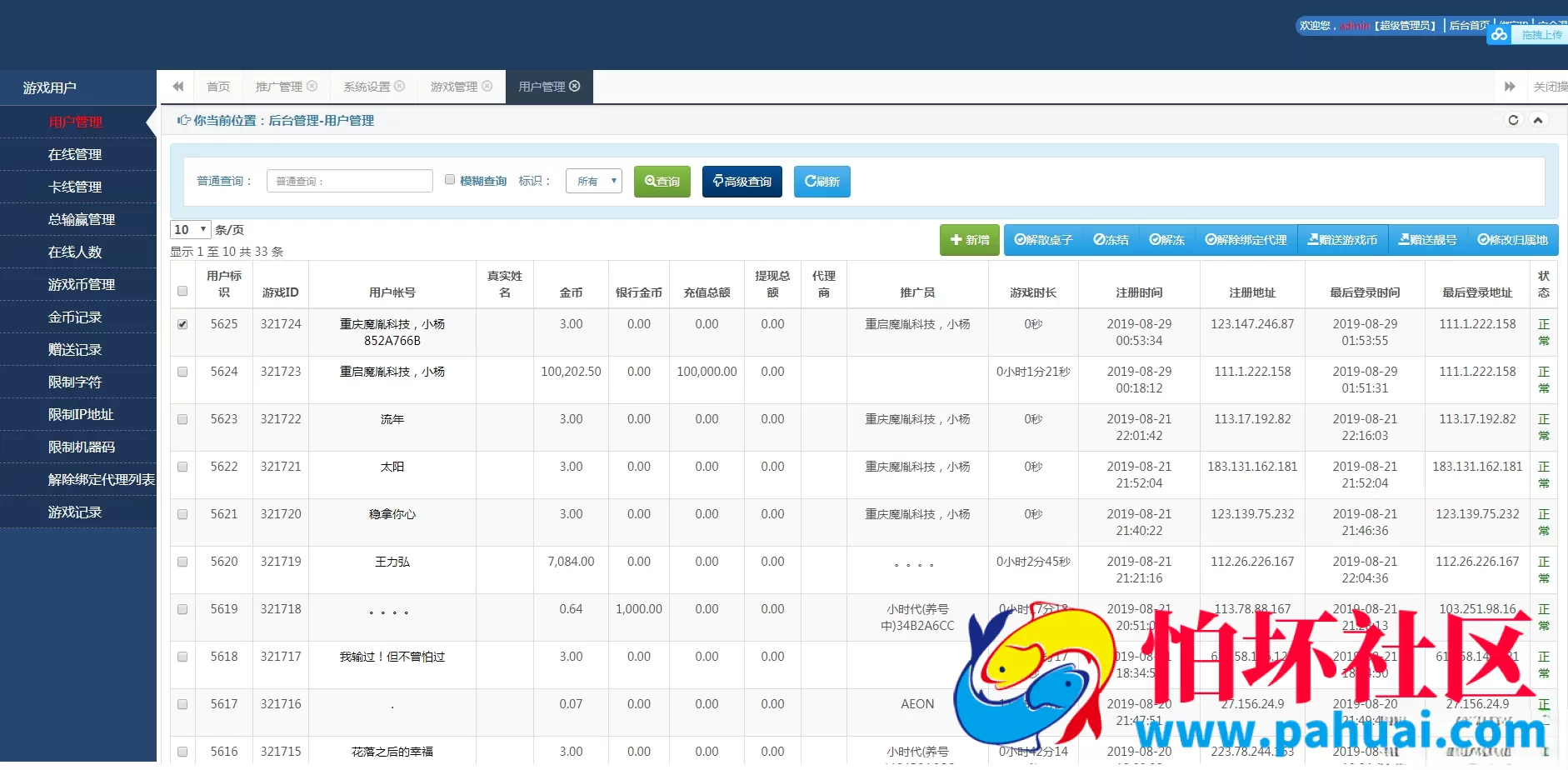Click the 普通查询 search input field

tap(350, 181)
